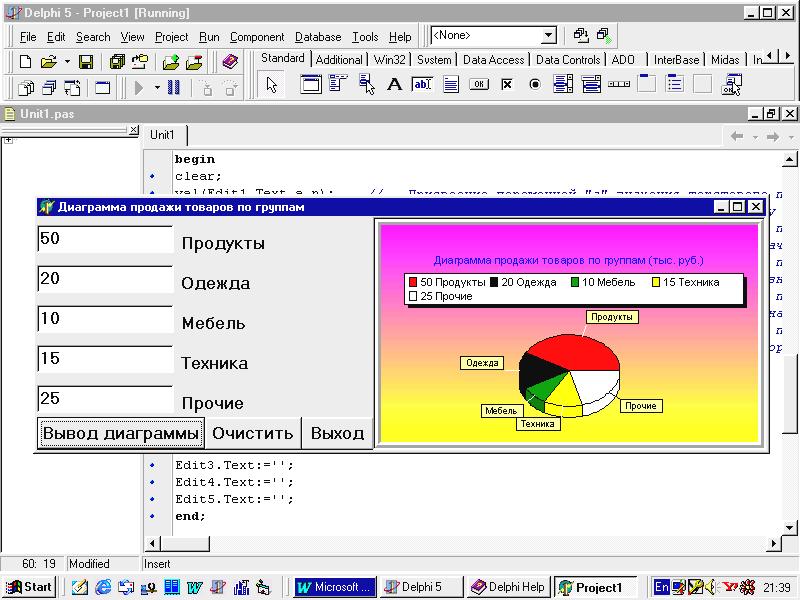
Task: Click the Open Project icon
Action: tap(140, 62)
